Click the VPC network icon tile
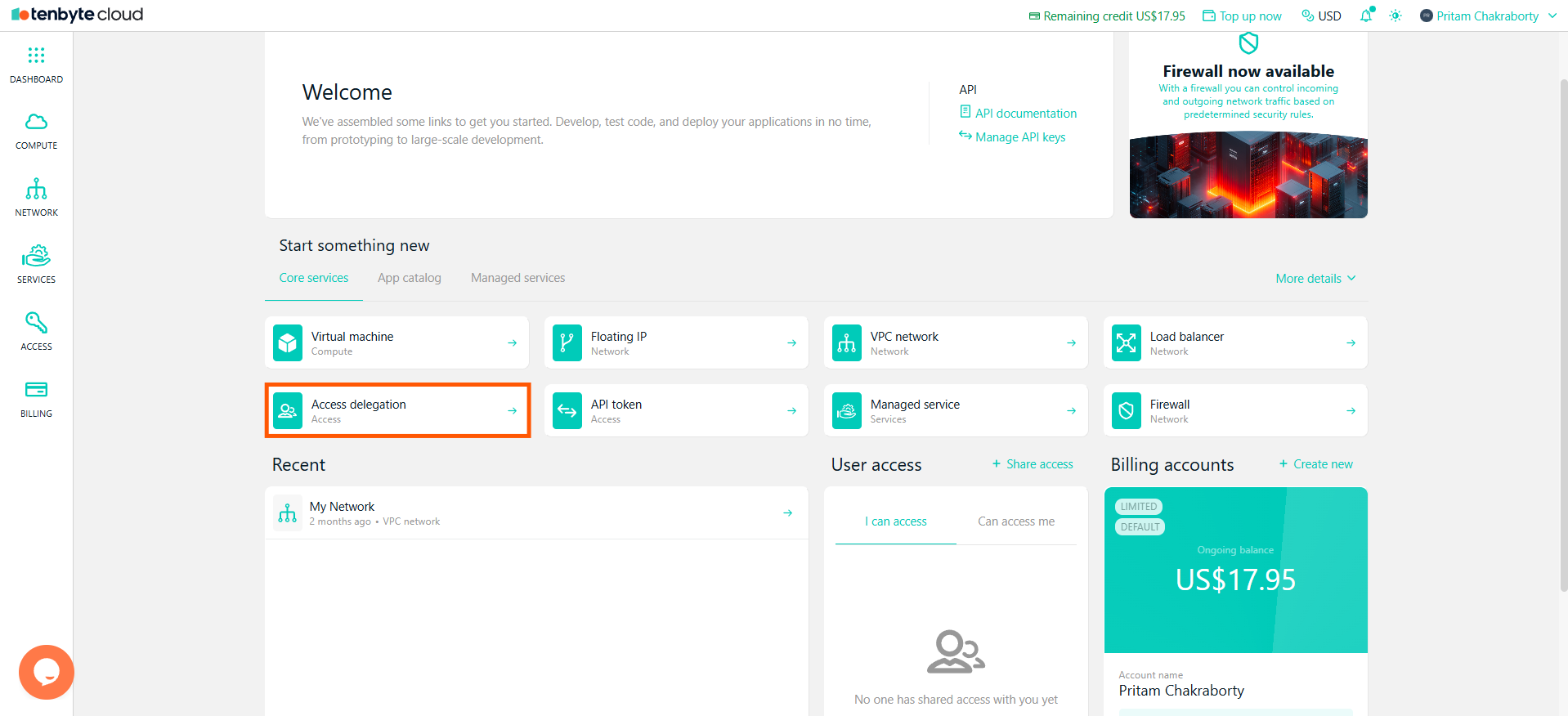The height and width of the screenshot is (716, 1568). [x=847, y=343]
